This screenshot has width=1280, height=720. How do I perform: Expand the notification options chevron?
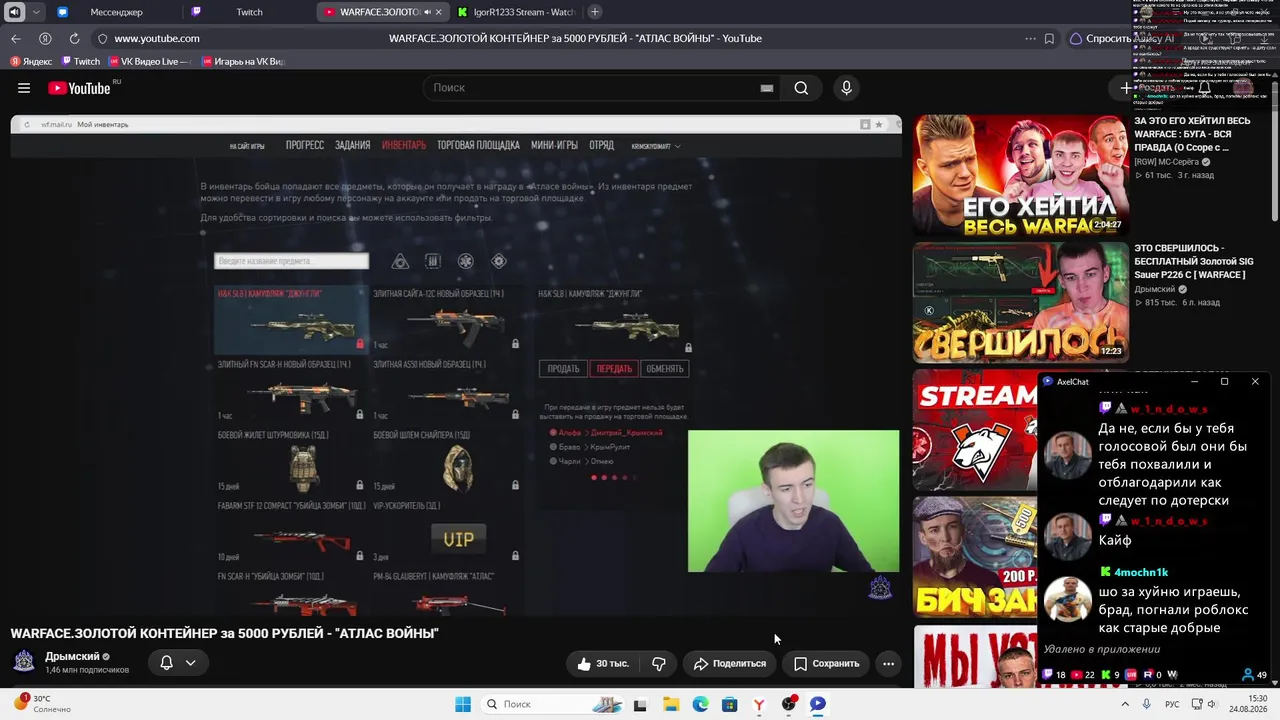tap(190, 663)
